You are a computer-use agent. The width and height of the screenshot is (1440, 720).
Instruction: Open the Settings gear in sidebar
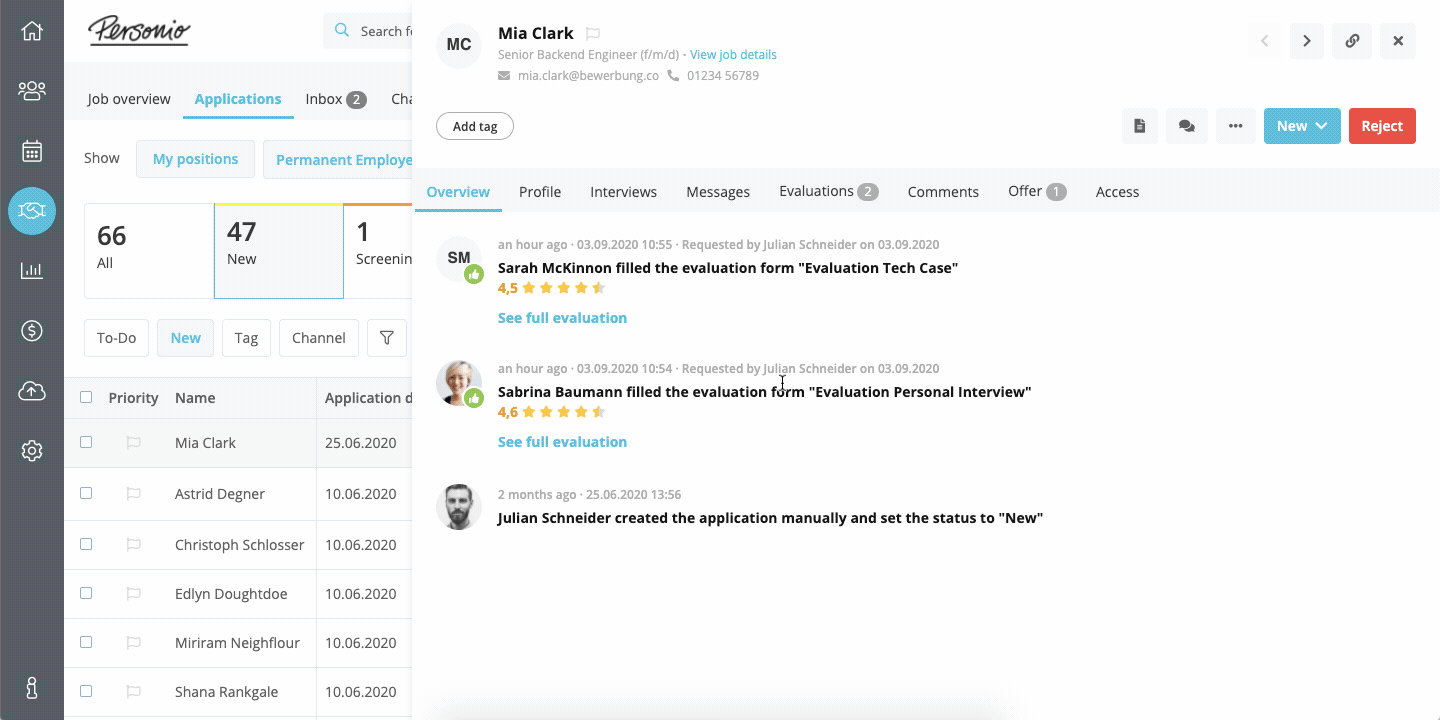click(32, 451)
